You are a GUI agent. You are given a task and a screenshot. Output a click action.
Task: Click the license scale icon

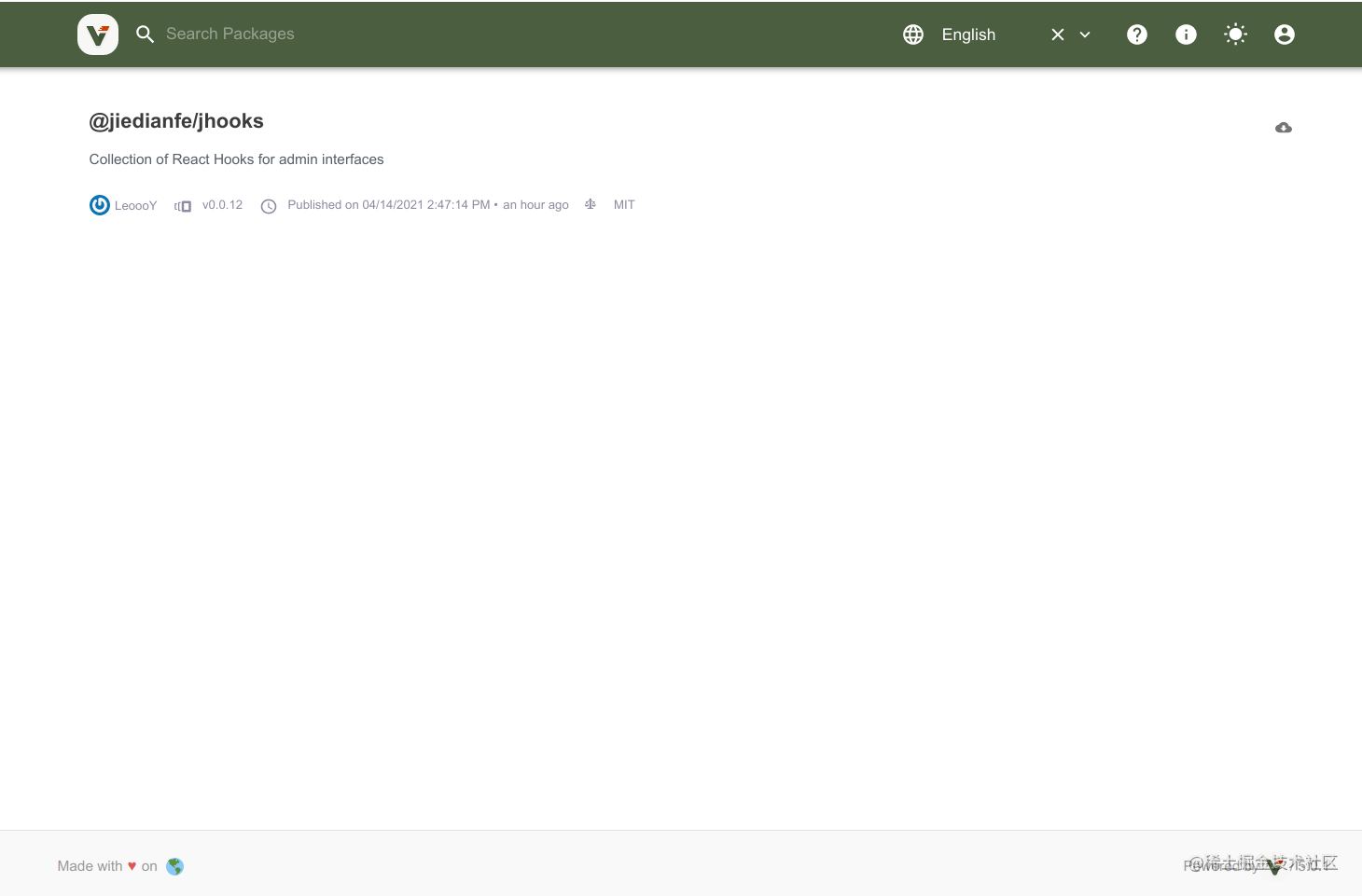(x=591, y=204)
